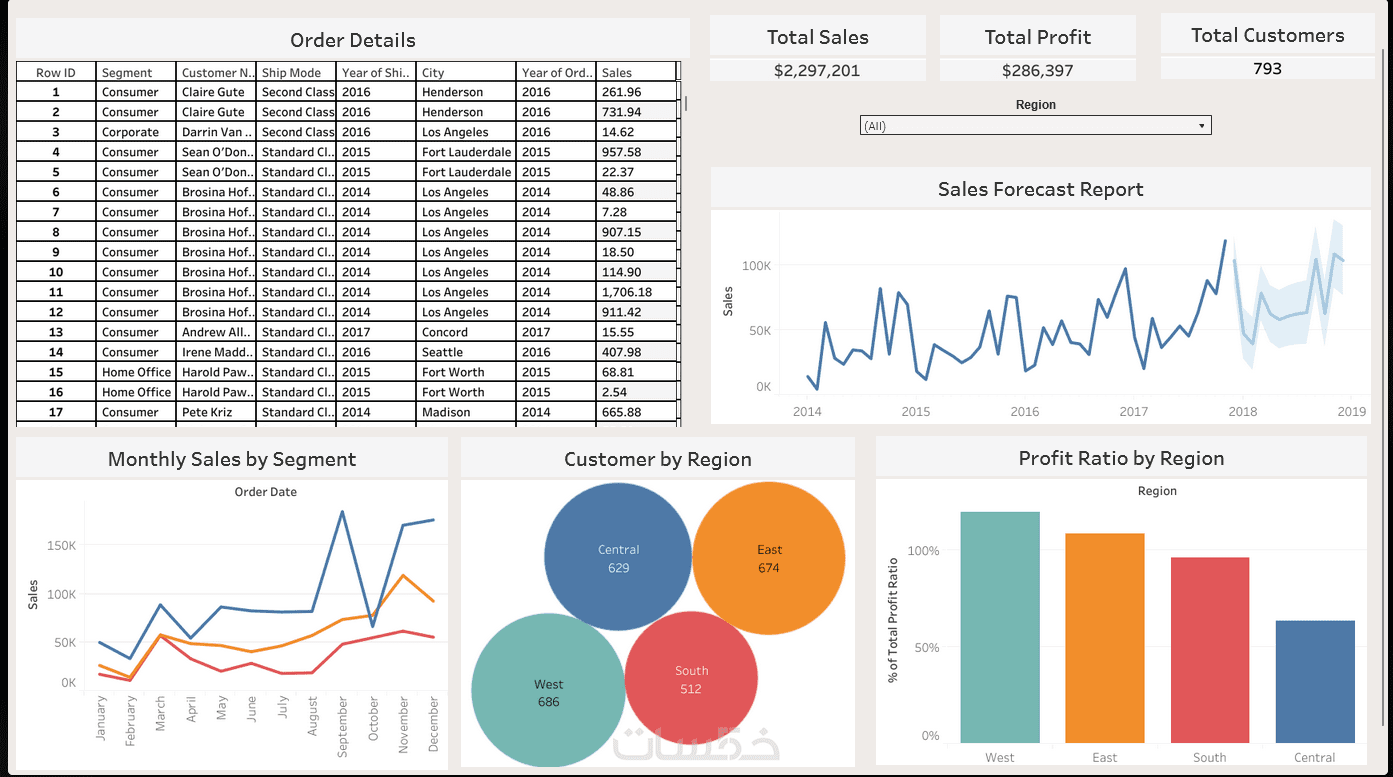This screenshot has height=777, width=1393.
Task: Click the Row ID column header
Action: (56, 72)
